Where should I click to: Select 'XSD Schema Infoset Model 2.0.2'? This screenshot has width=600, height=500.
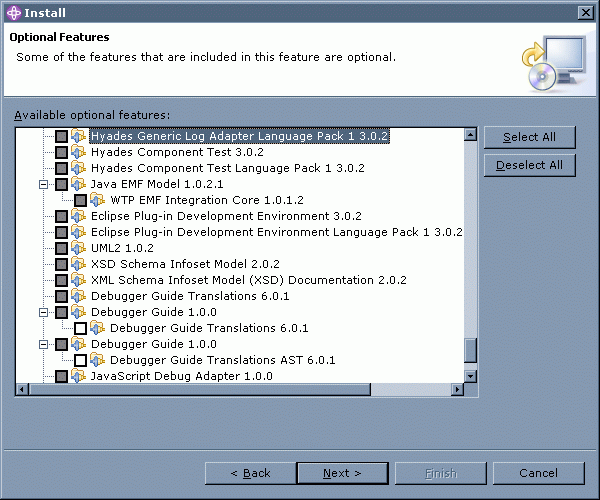tap(185, 264)
